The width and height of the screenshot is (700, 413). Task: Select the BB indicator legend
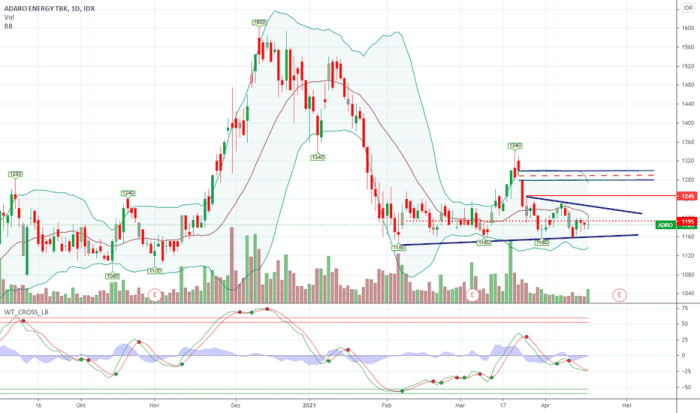[8, 26]
